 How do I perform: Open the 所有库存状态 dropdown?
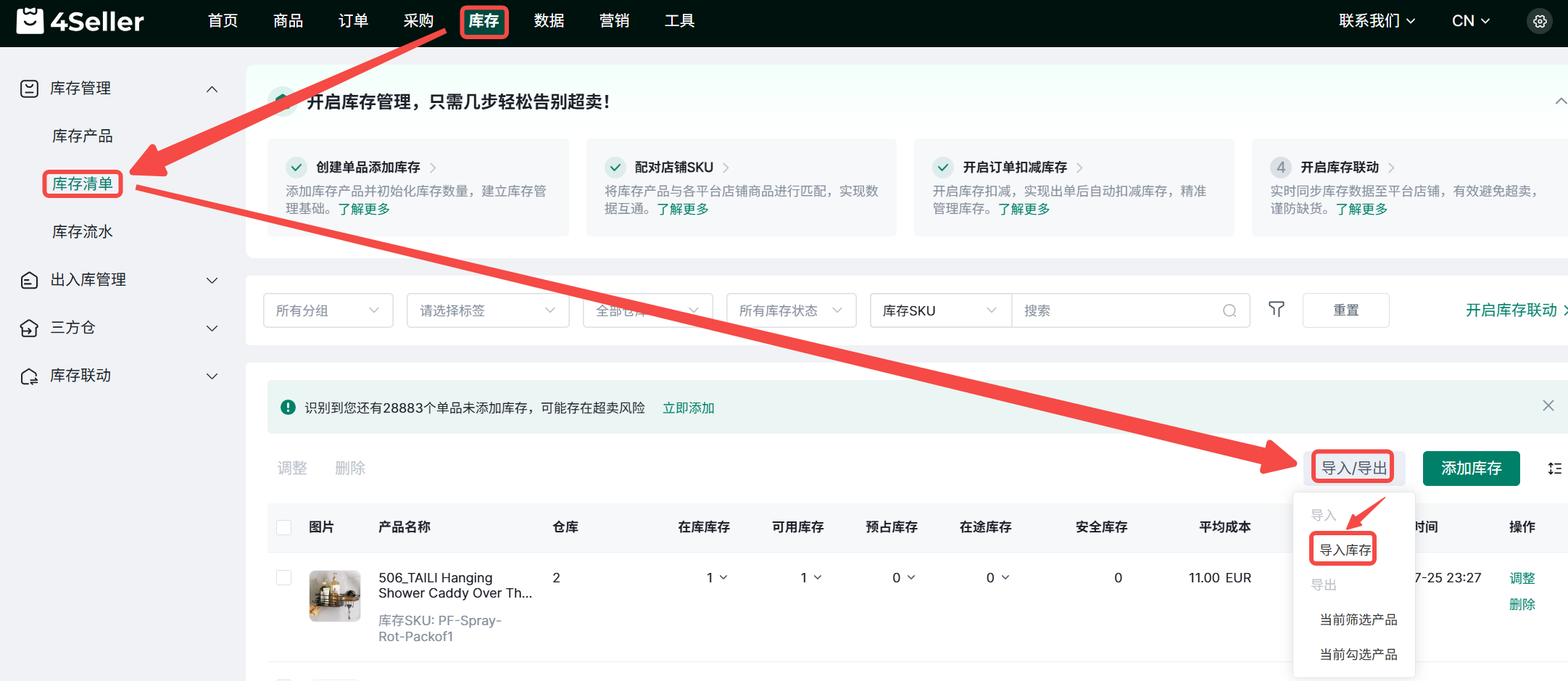(791, 310)
